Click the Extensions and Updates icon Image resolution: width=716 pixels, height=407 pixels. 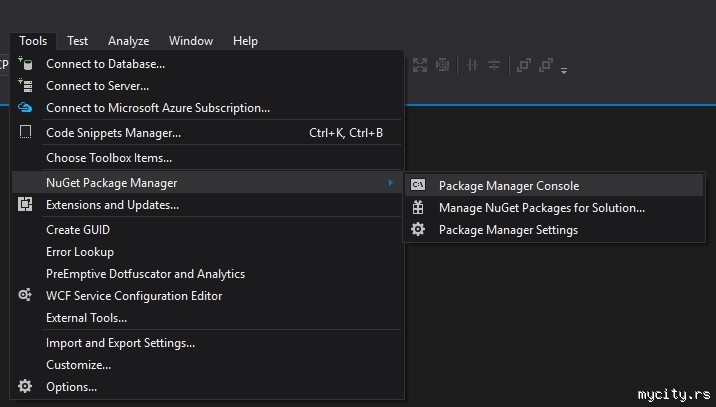click(26, 205)
